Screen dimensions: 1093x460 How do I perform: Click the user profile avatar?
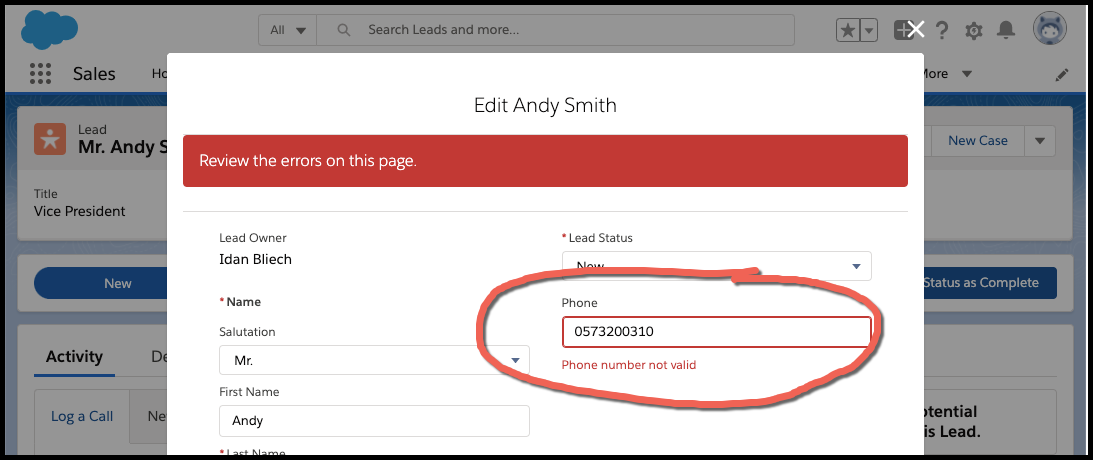coord(1049,30)
